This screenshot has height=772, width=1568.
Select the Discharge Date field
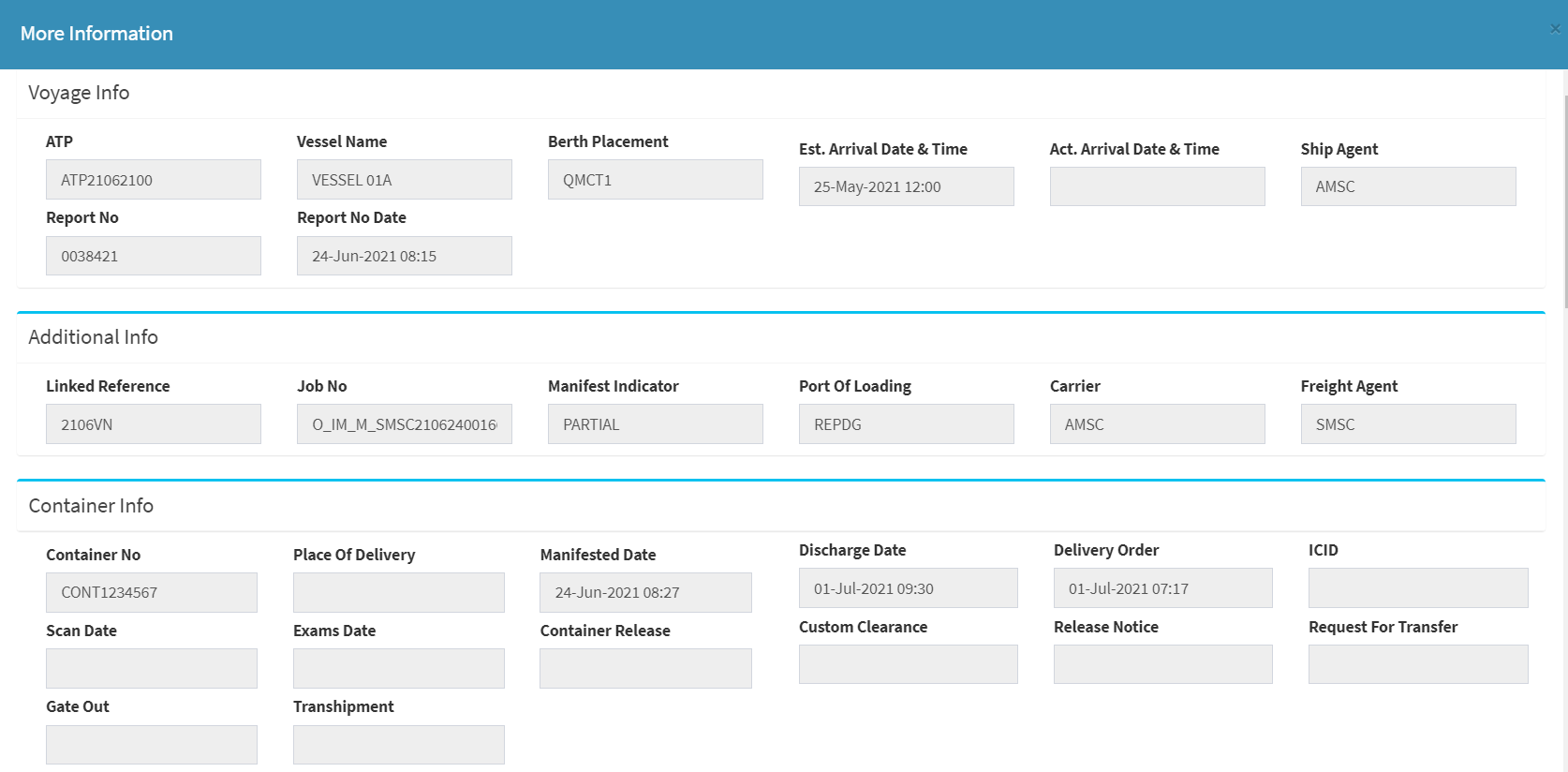pyautogui.click(x=909, y=588)
